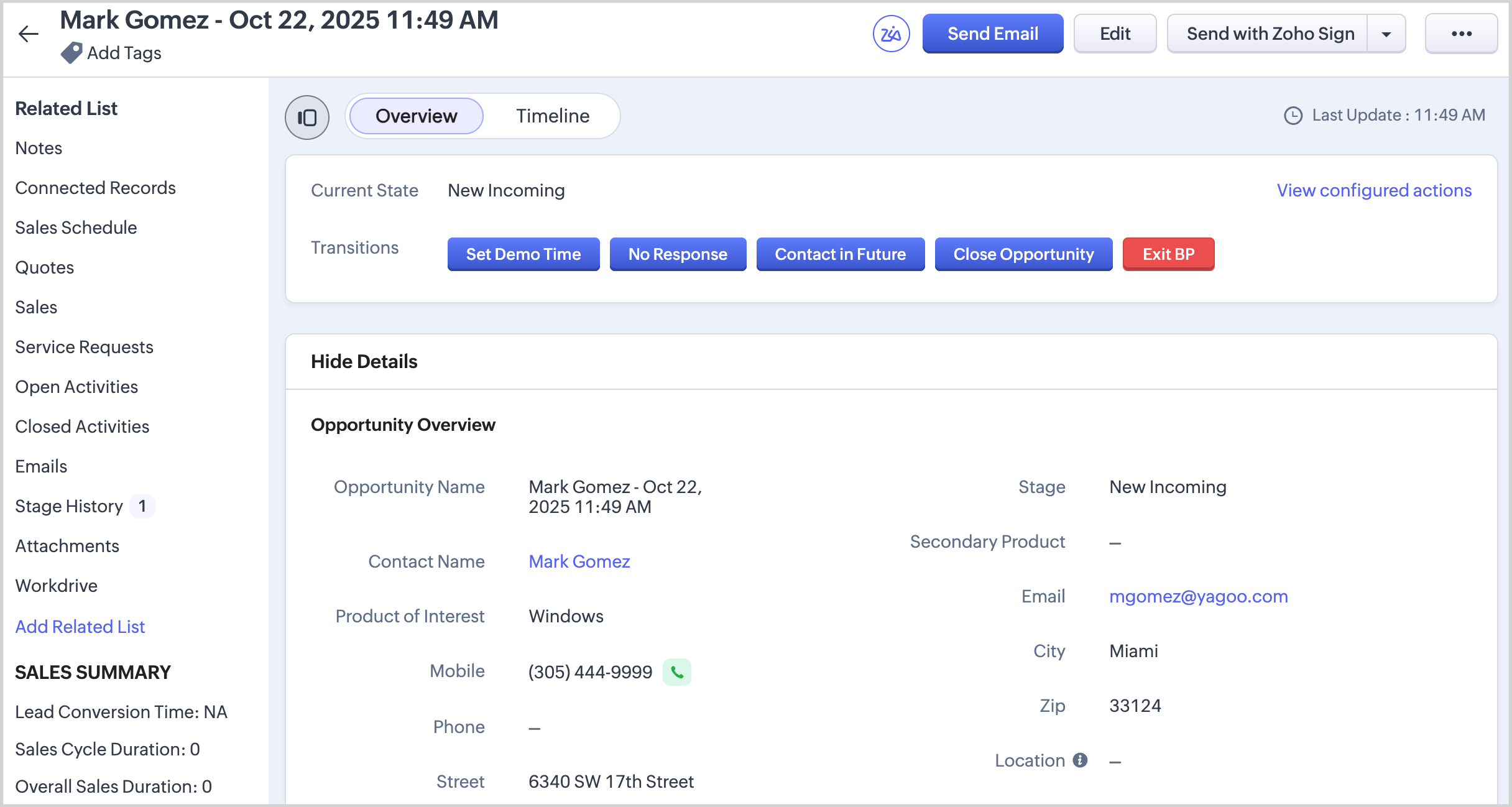Click the back arrow icon
This screenshot has width=1512, height=807.
coord(29,34)
